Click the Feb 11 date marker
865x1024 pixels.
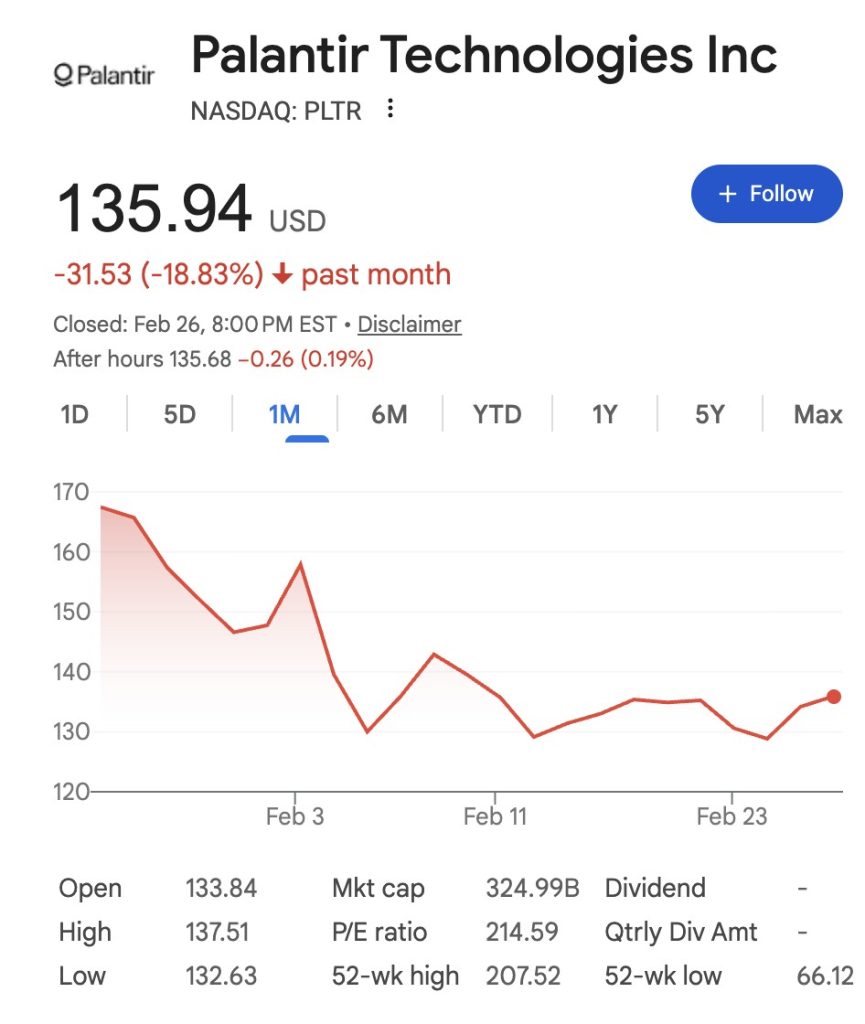tap(495, 817)
